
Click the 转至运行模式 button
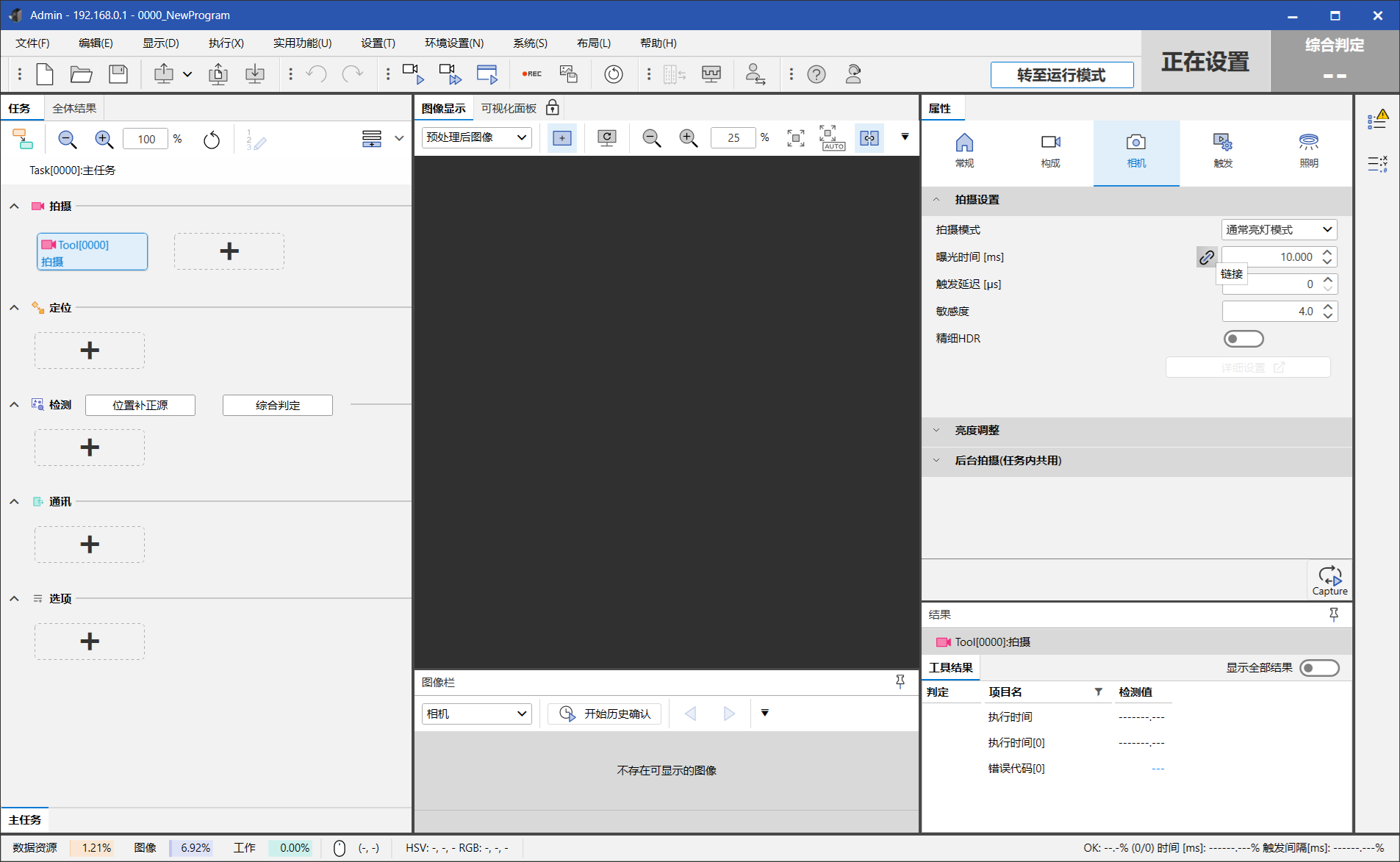[x=1061, y=75]
